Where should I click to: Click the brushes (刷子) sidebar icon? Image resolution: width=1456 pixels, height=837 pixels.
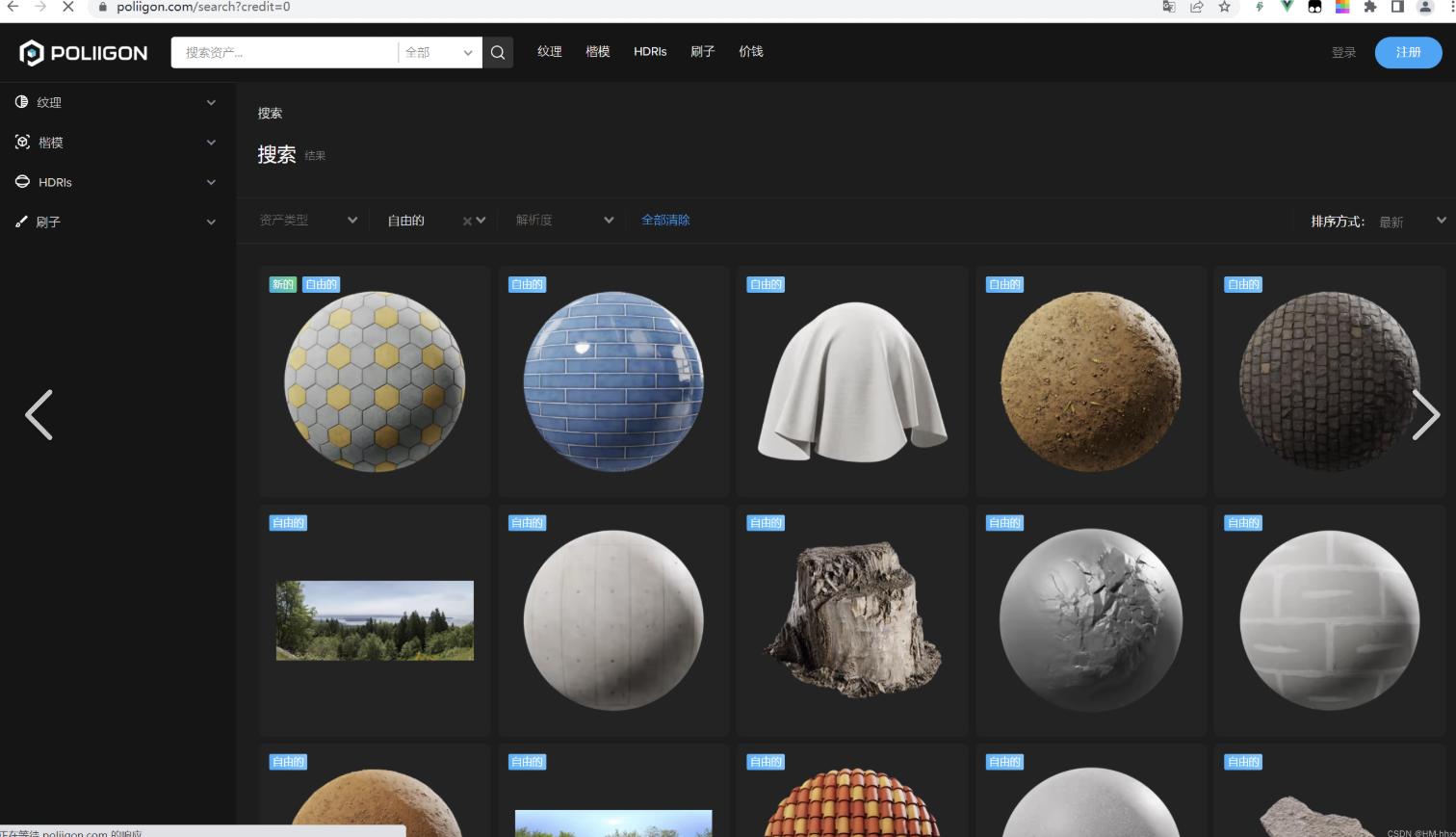click(x=22, y=222)
